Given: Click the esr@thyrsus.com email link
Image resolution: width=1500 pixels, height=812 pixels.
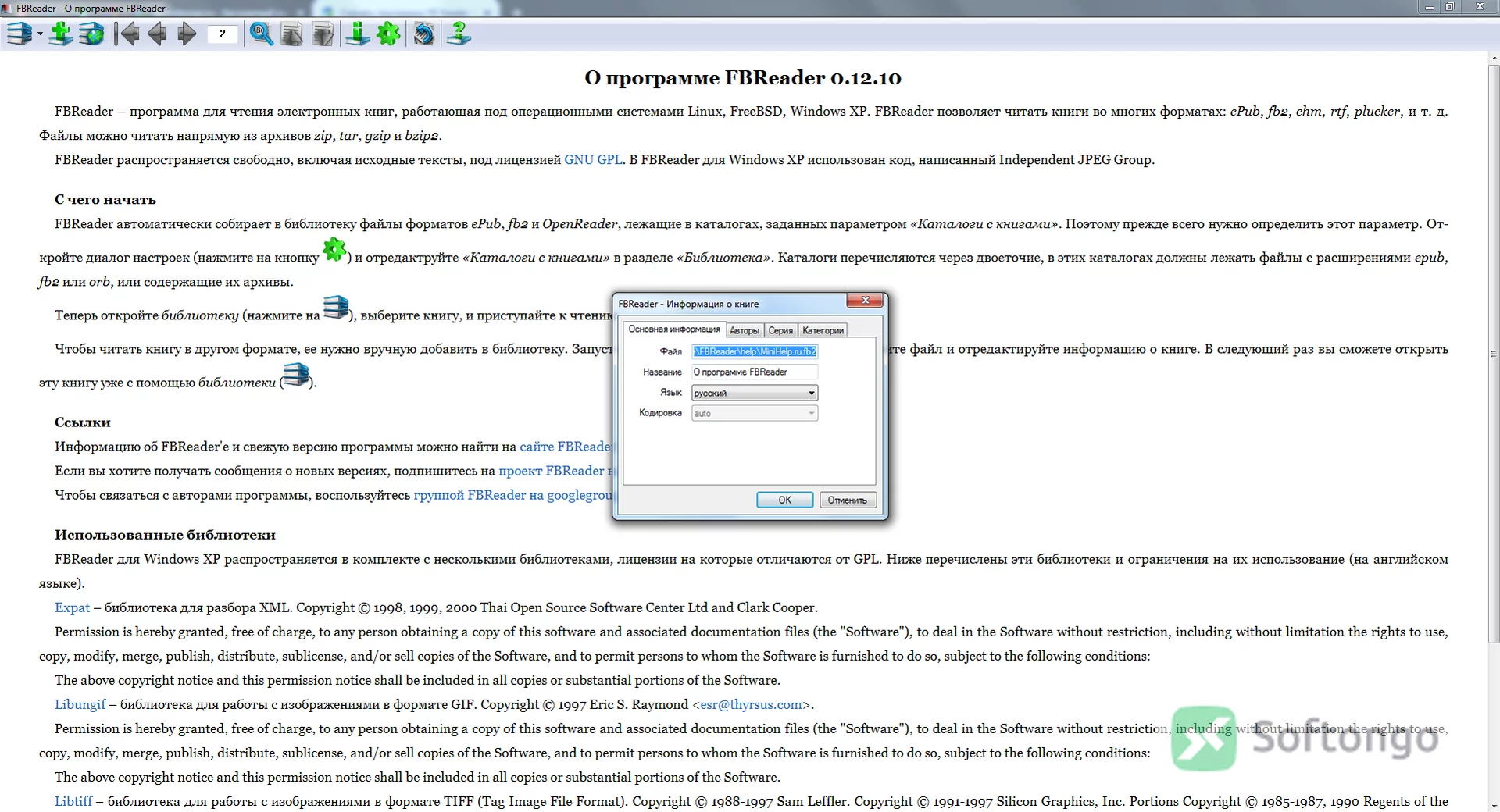Looking at the screenshot, I should coord(751,704).
